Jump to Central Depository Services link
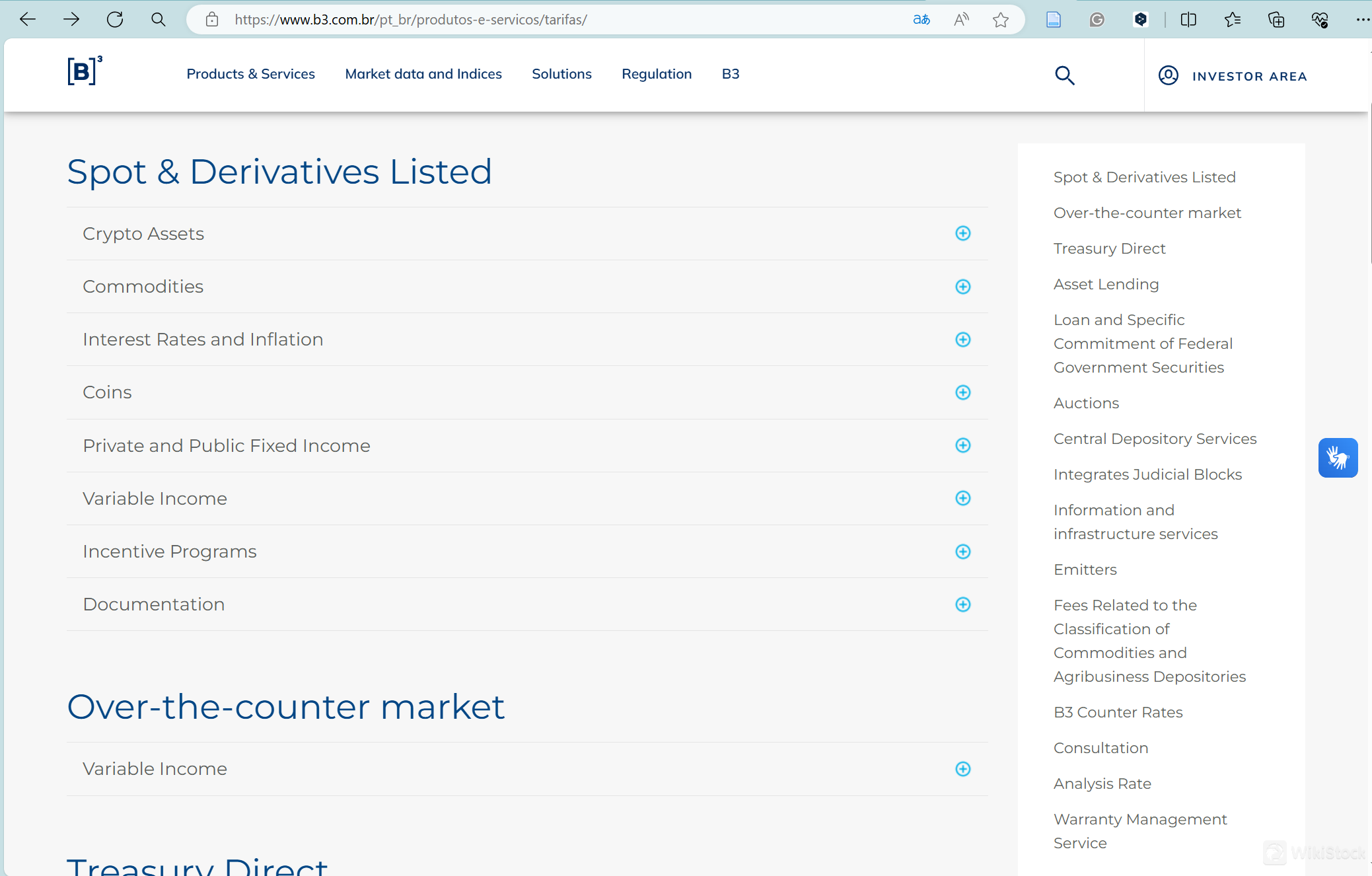The image size is (1372, 876). pyautogui.click(x=1155, y=439)
